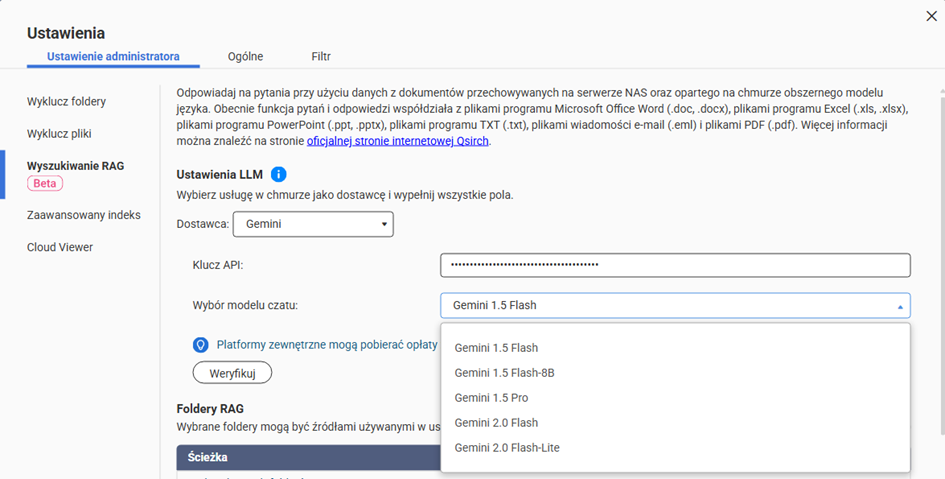
Task: Click the Klucz API input field
Action: pos(675,265)
